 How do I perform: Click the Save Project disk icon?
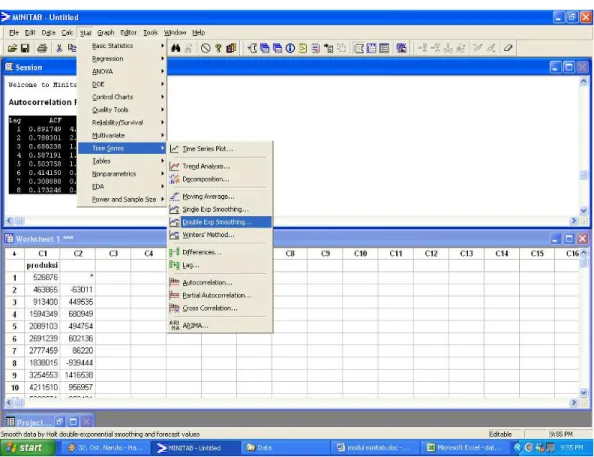point(25,48)
